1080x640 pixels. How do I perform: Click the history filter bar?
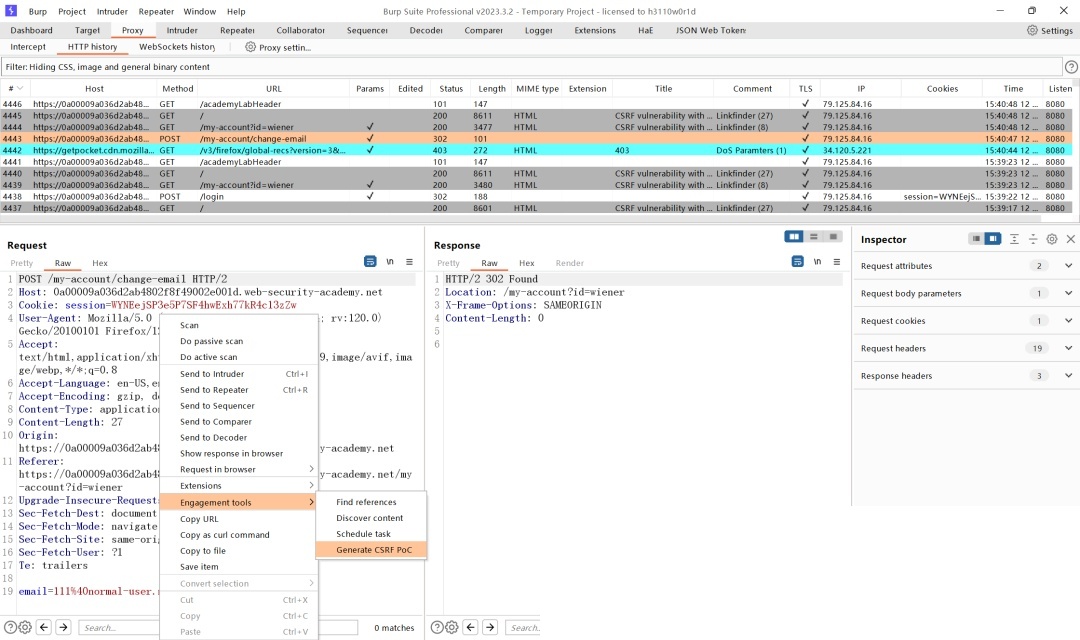click(x=531, y=67)
